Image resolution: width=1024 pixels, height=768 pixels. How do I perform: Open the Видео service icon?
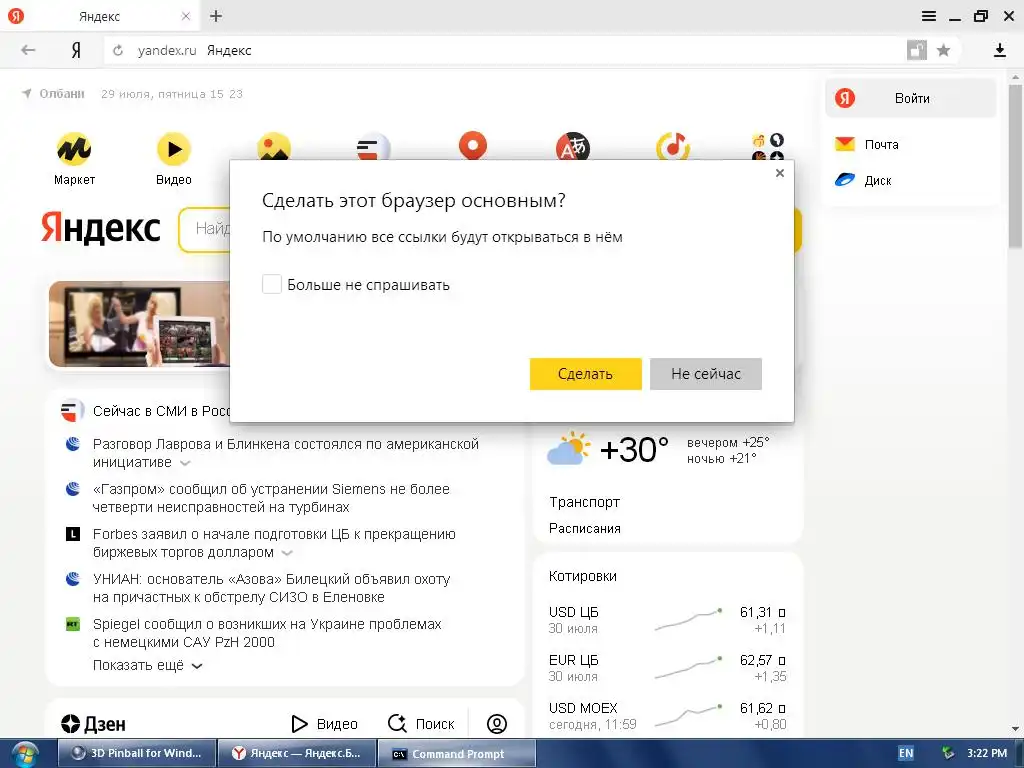pyautogui.click(x=174, y=149)
